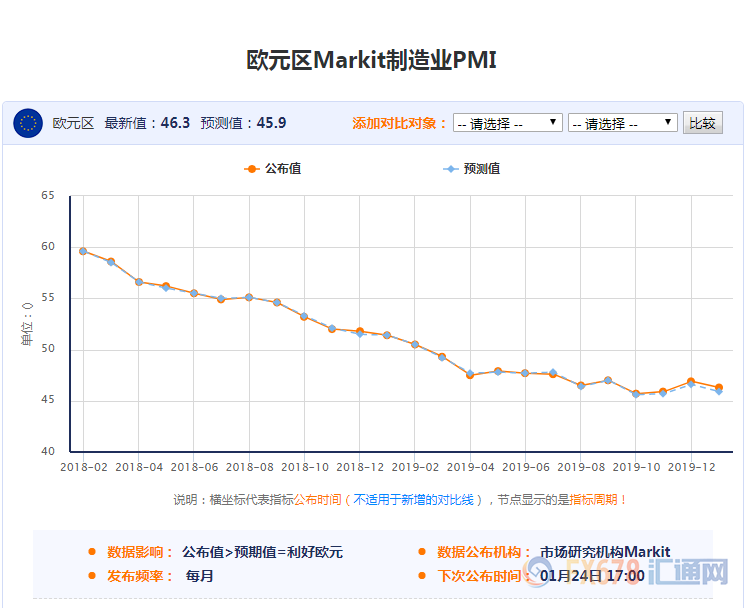Select the last orange data point of the series
Viewport: 746px width, 608px height.
coord(719,388)
